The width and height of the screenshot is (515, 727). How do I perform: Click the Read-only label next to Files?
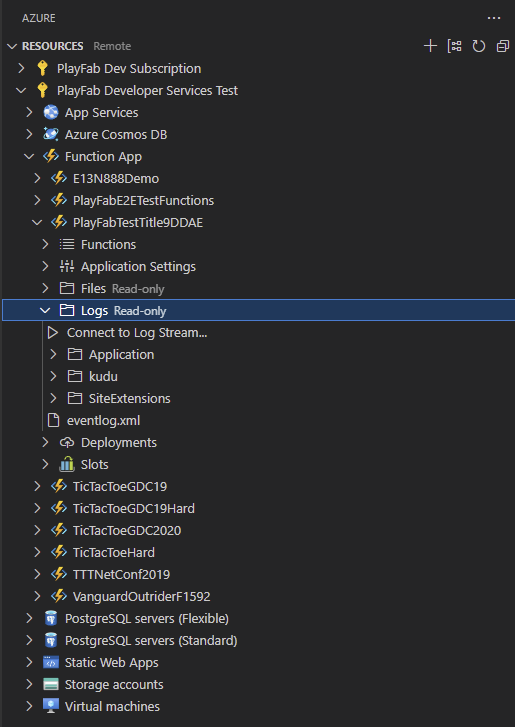click(138, 289)
